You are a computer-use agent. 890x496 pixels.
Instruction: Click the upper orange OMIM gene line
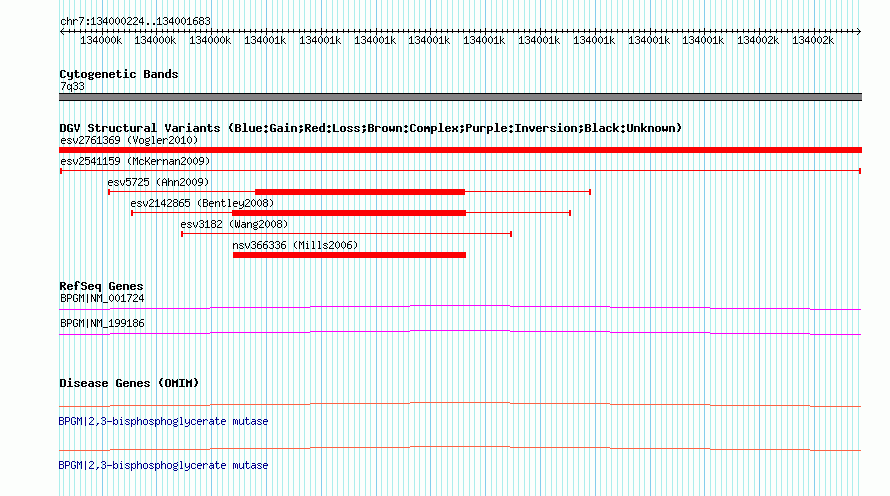pos(460,405)
